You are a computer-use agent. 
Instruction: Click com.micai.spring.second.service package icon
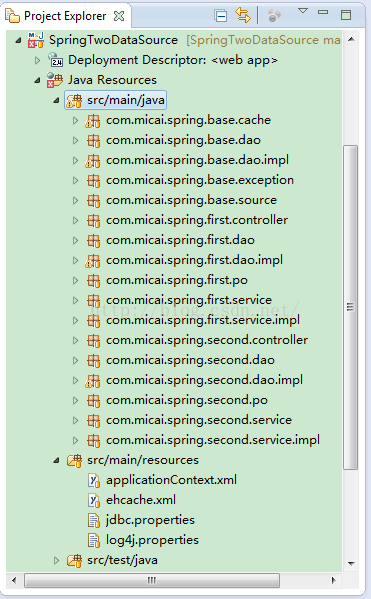click(94, 421)
